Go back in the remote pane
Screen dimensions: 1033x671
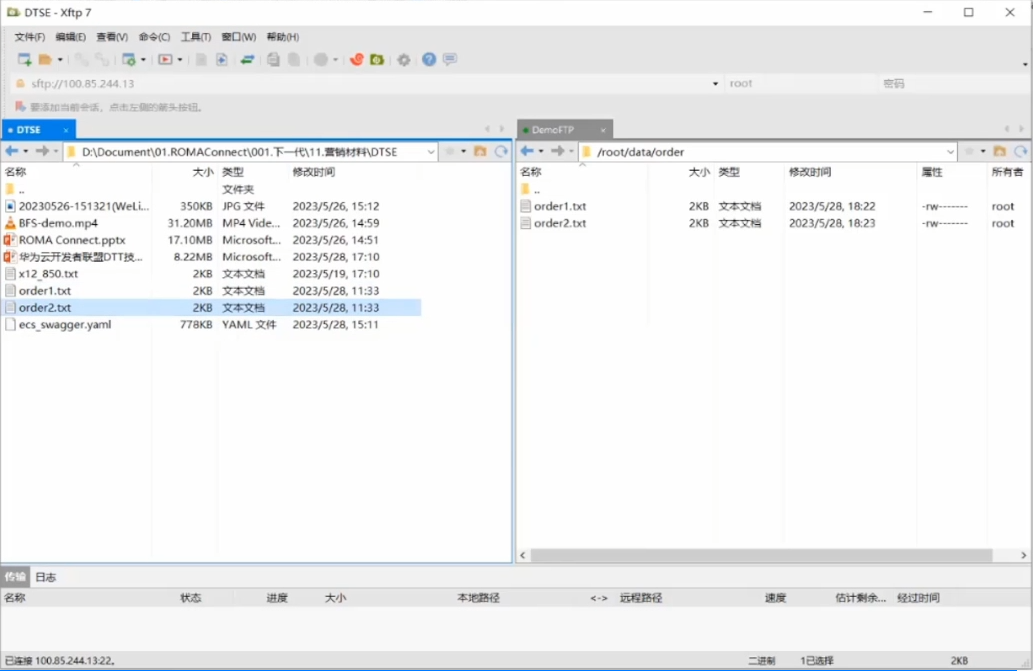click(x=527, y=151)
